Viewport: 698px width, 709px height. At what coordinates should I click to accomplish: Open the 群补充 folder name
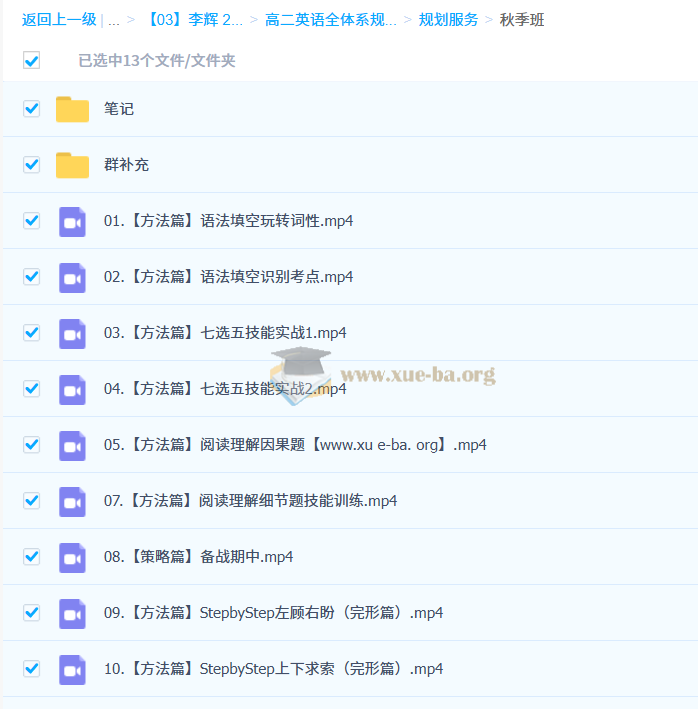point(126,165)
